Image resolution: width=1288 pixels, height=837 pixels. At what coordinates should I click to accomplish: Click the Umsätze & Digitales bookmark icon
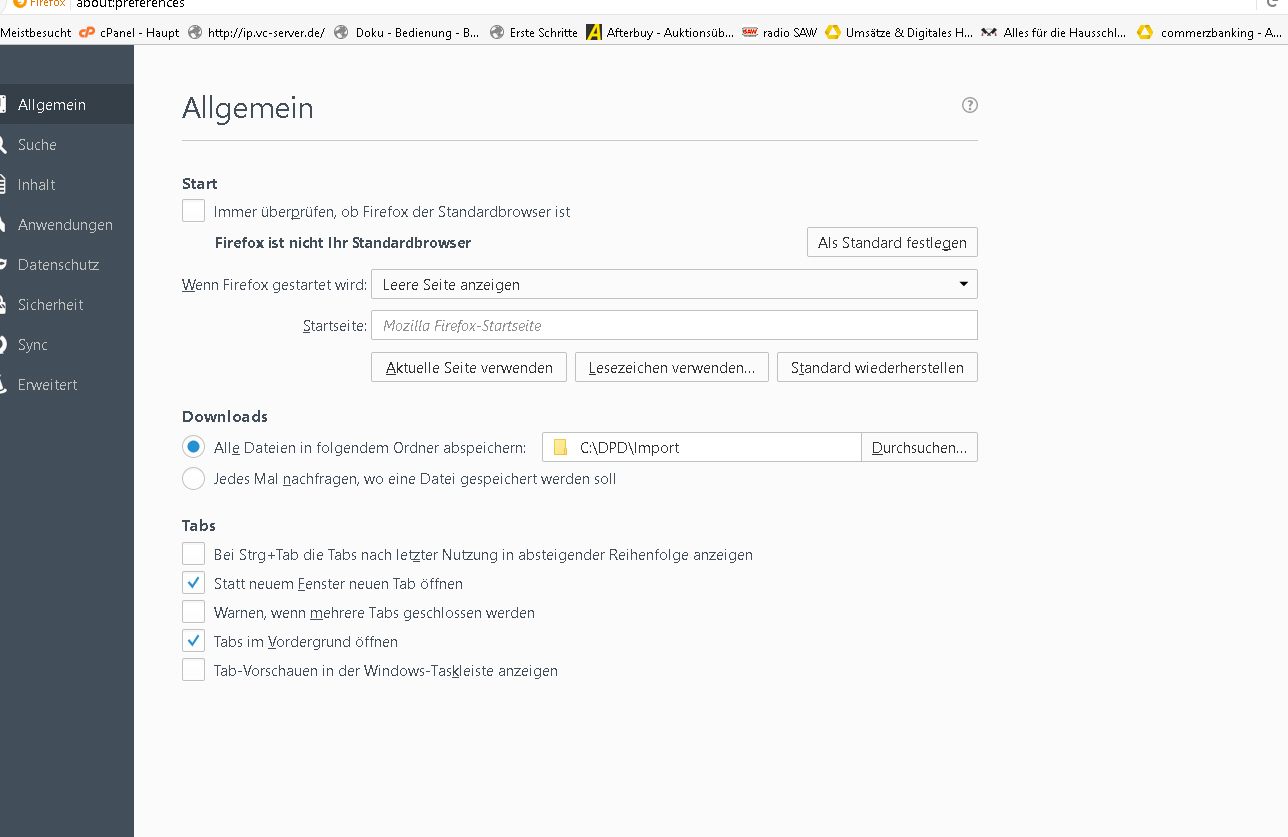(x=832, y=32)
